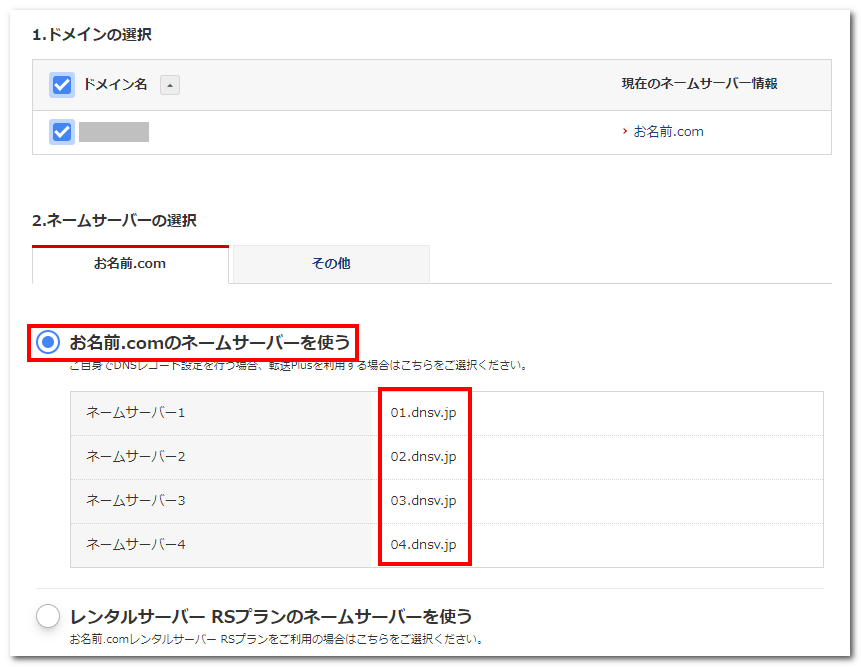
Task: Select レンタルサーバー RSプラン nameserver radio button
Action: pyautogui.click(x=48, y=616)
